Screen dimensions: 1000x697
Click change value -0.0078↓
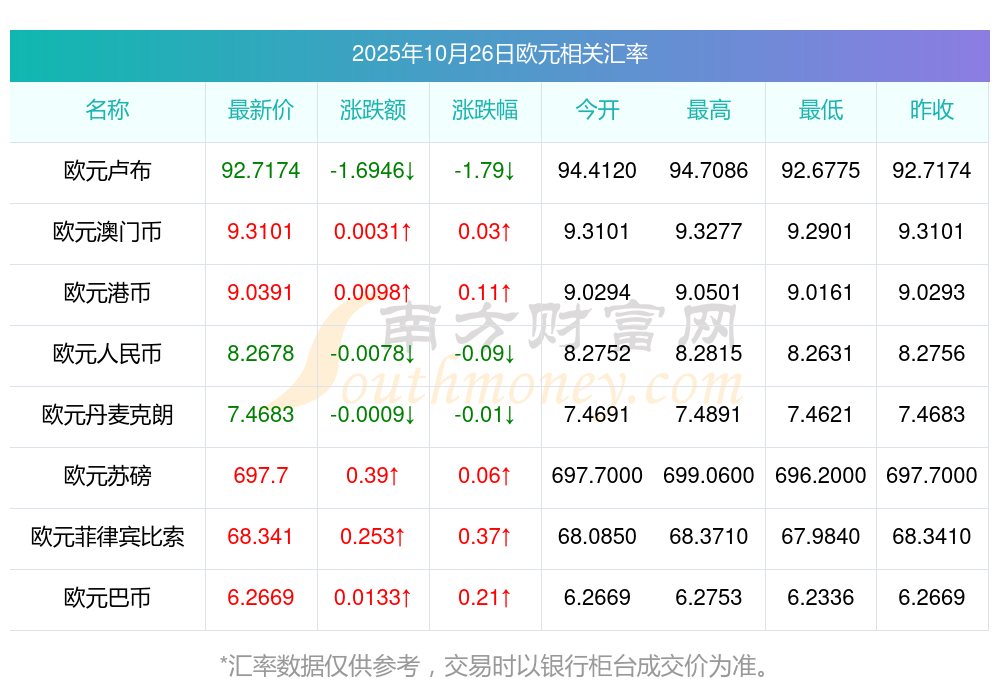coord(372,353)
